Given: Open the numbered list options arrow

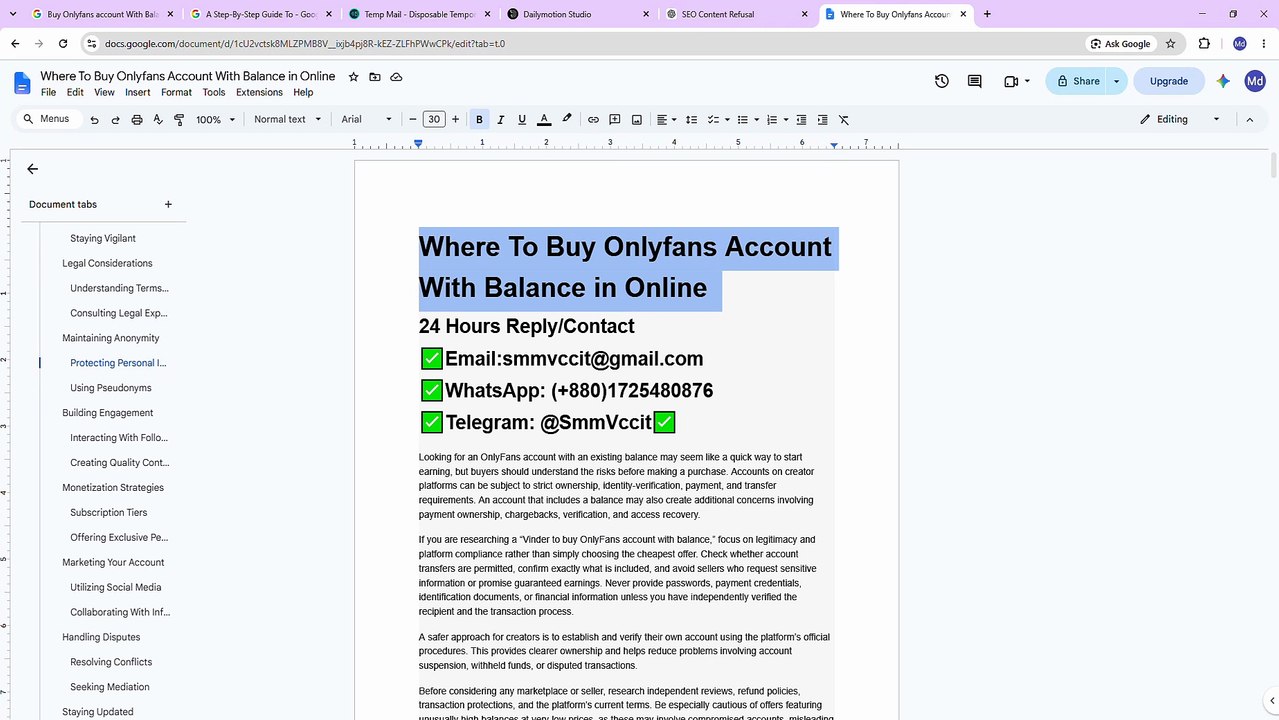Looking at the screenshot, I should [x=786, y=119].
